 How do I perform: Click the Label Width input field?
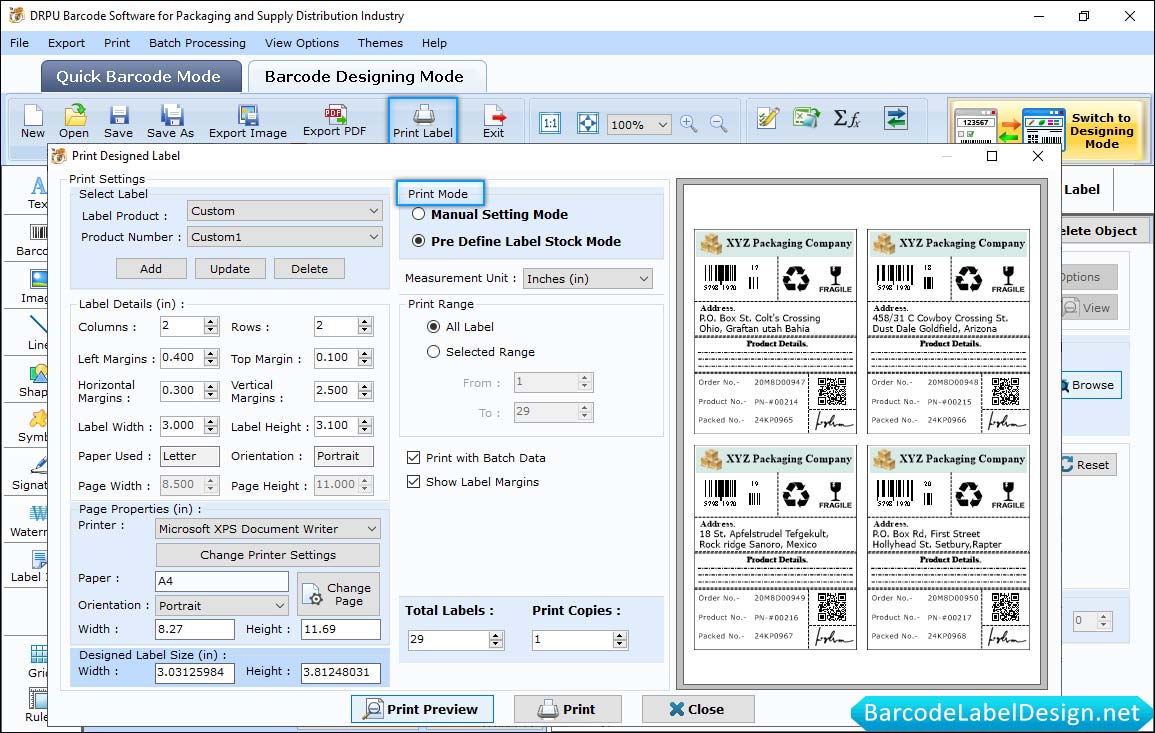point(182,426)
